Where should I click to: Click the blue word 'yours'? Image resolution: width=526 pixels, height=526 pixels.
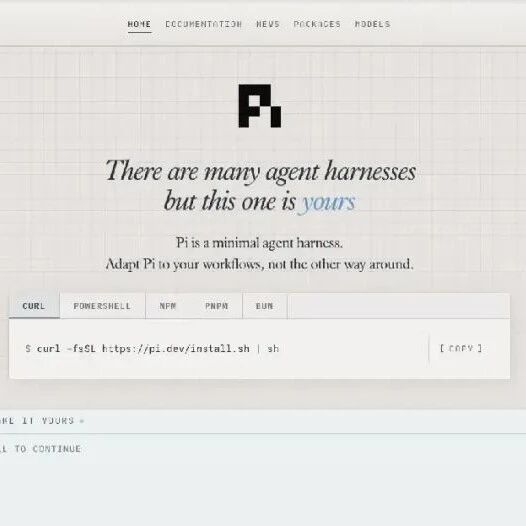click(x=328, y=202)
